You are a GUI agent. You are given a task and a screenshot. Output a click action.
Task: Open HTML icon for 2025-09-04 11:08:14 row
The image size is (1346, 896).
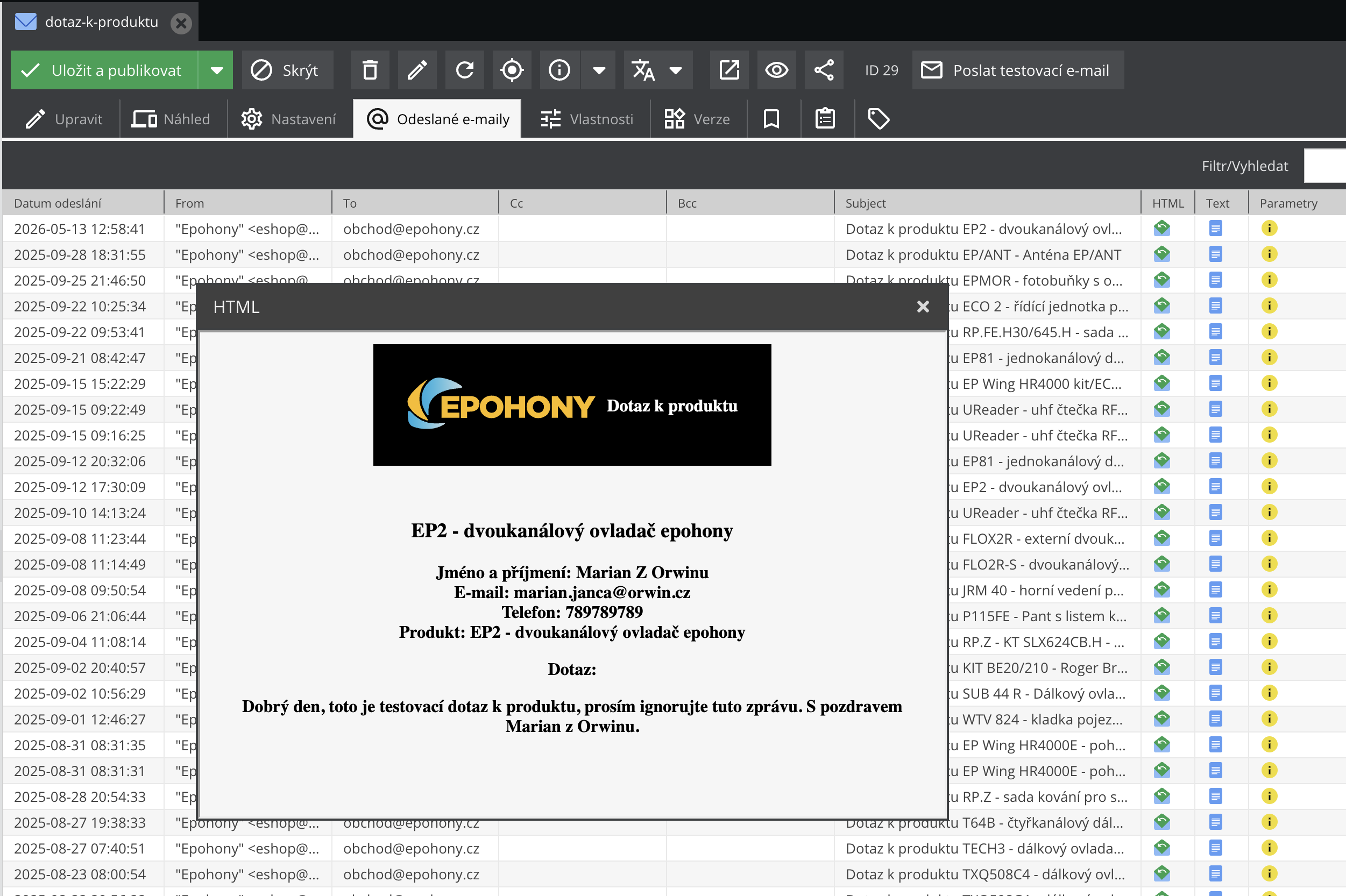pos(1162,641)
